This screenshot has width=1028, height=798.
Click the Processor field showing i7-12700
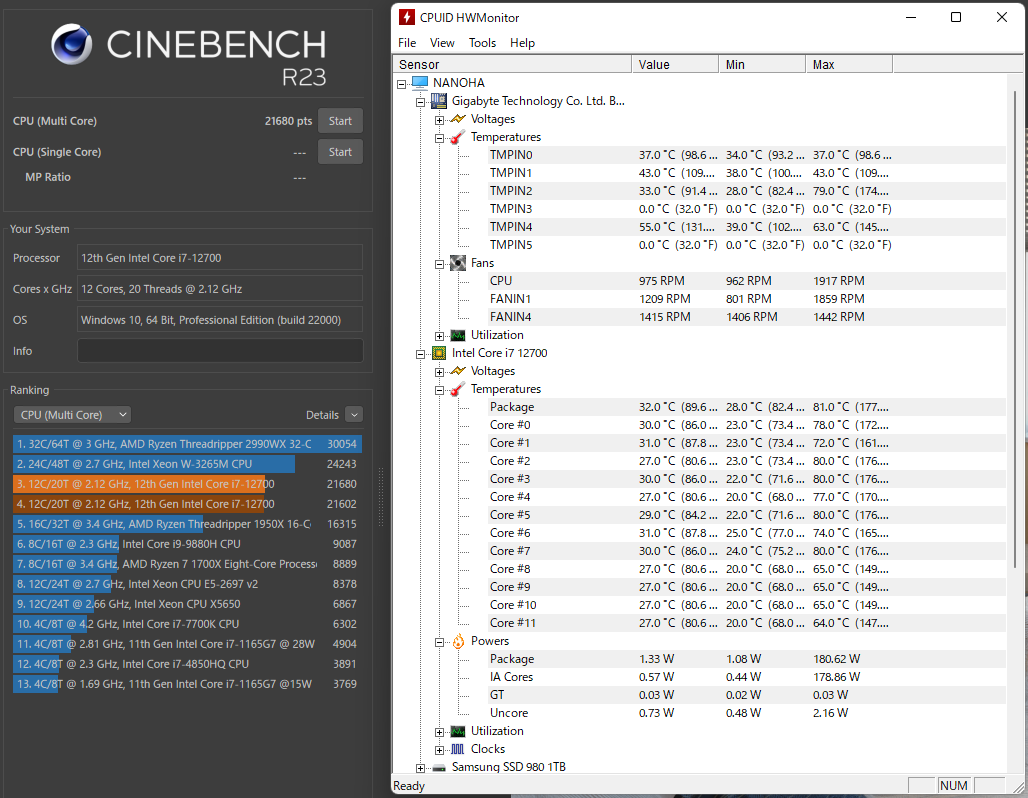tap(220, 258)
